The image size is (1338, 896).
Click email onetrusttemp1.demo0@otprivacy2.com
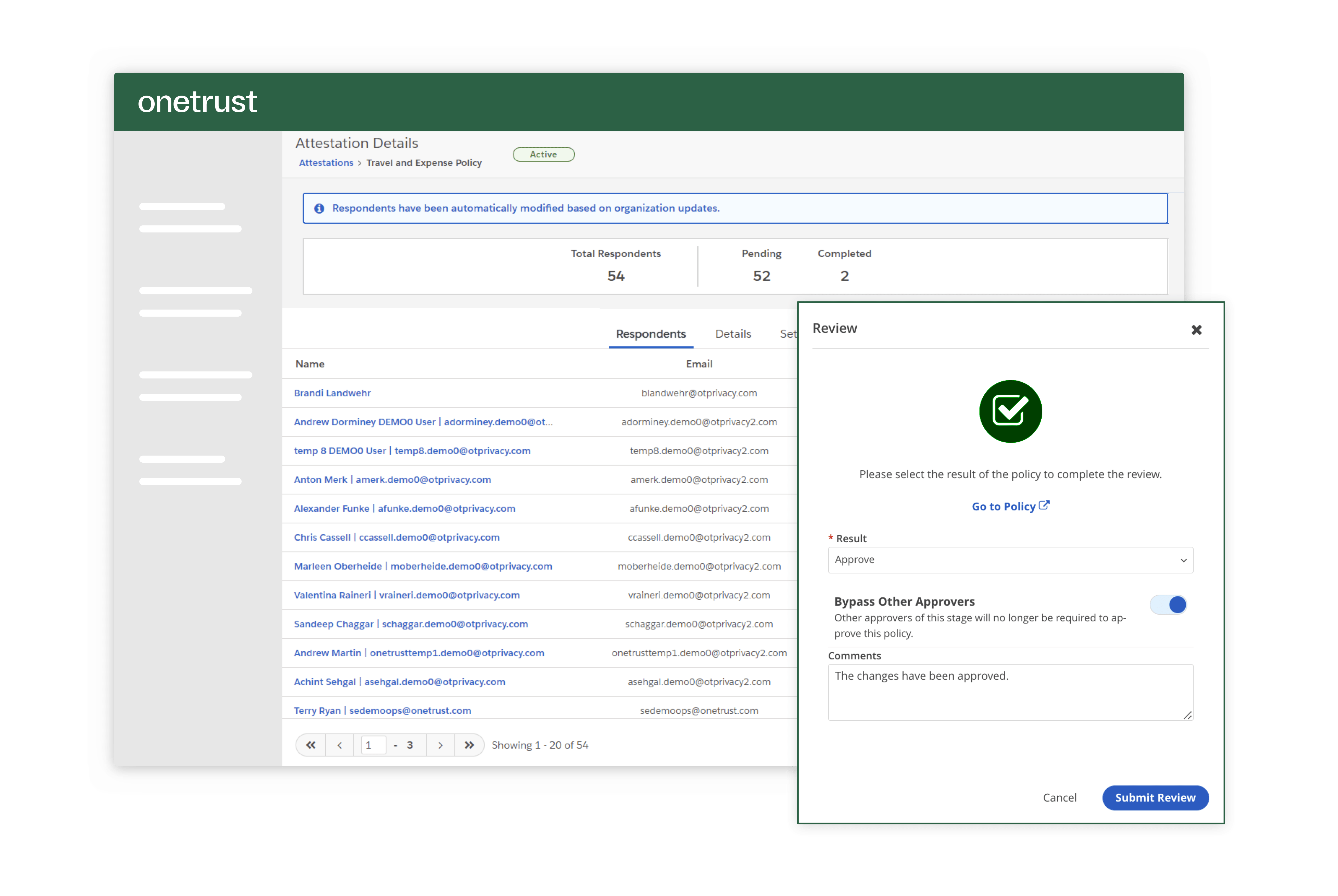(699, 653)
